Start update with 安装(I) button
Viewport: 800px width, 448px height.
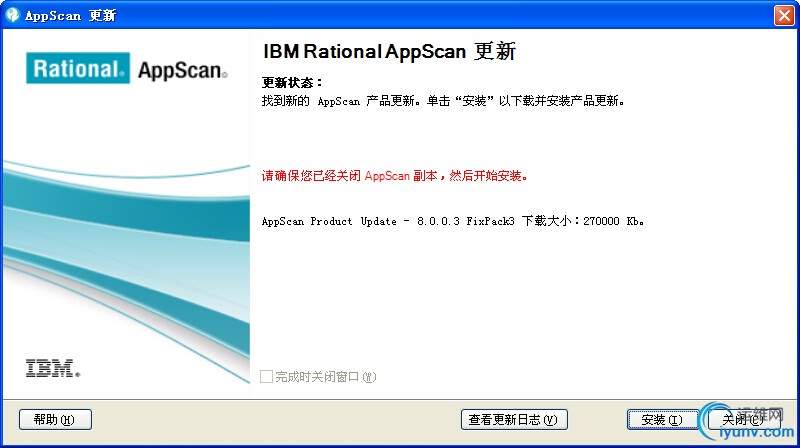662,419
